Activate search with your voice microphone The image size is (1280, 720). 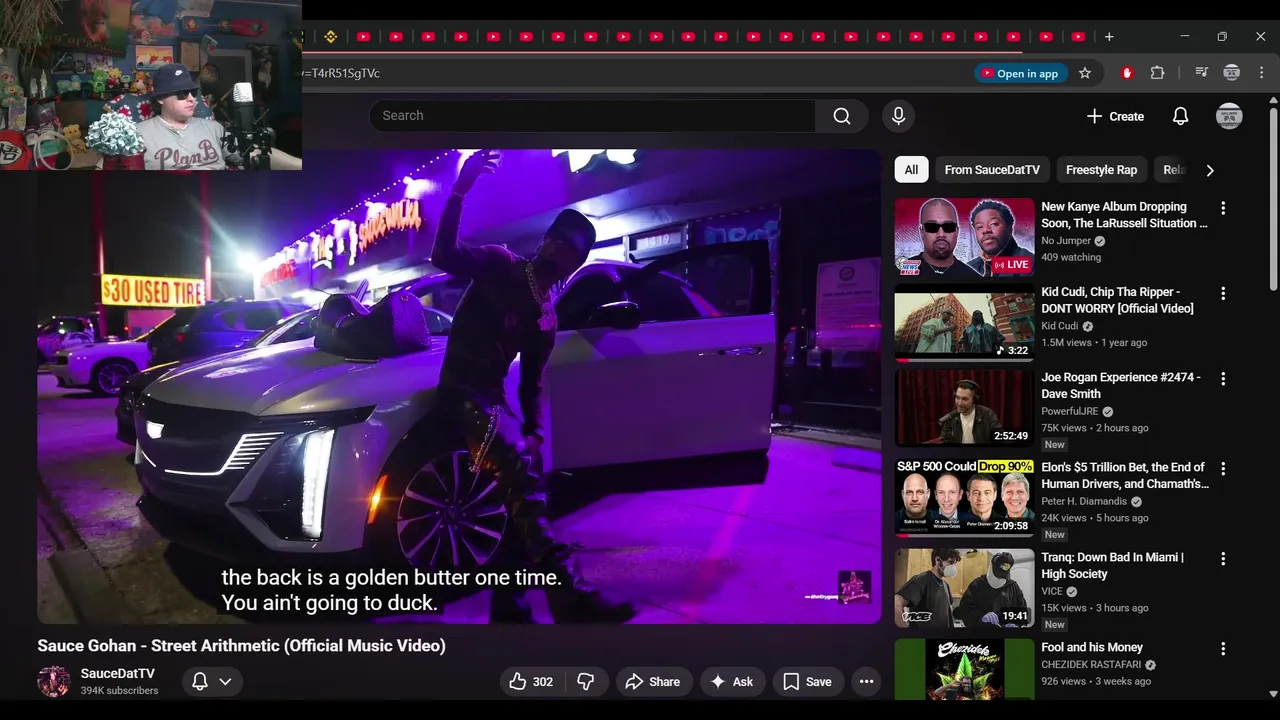(x=898, y=116)
